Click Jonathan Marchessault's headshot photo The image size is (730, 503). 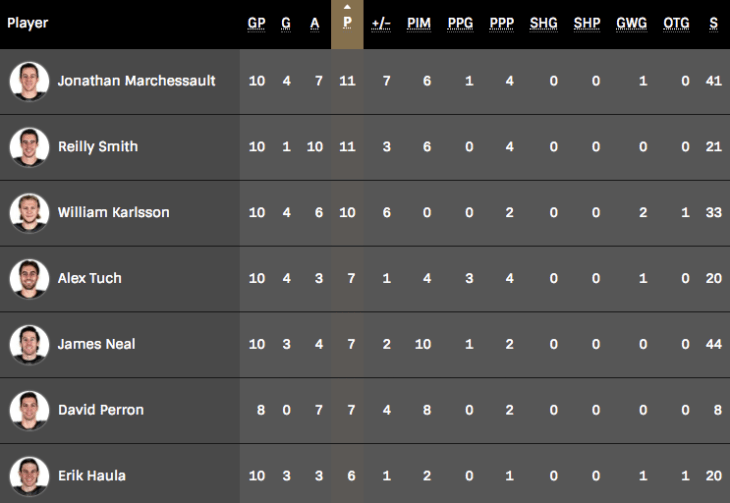click(29, 81)
